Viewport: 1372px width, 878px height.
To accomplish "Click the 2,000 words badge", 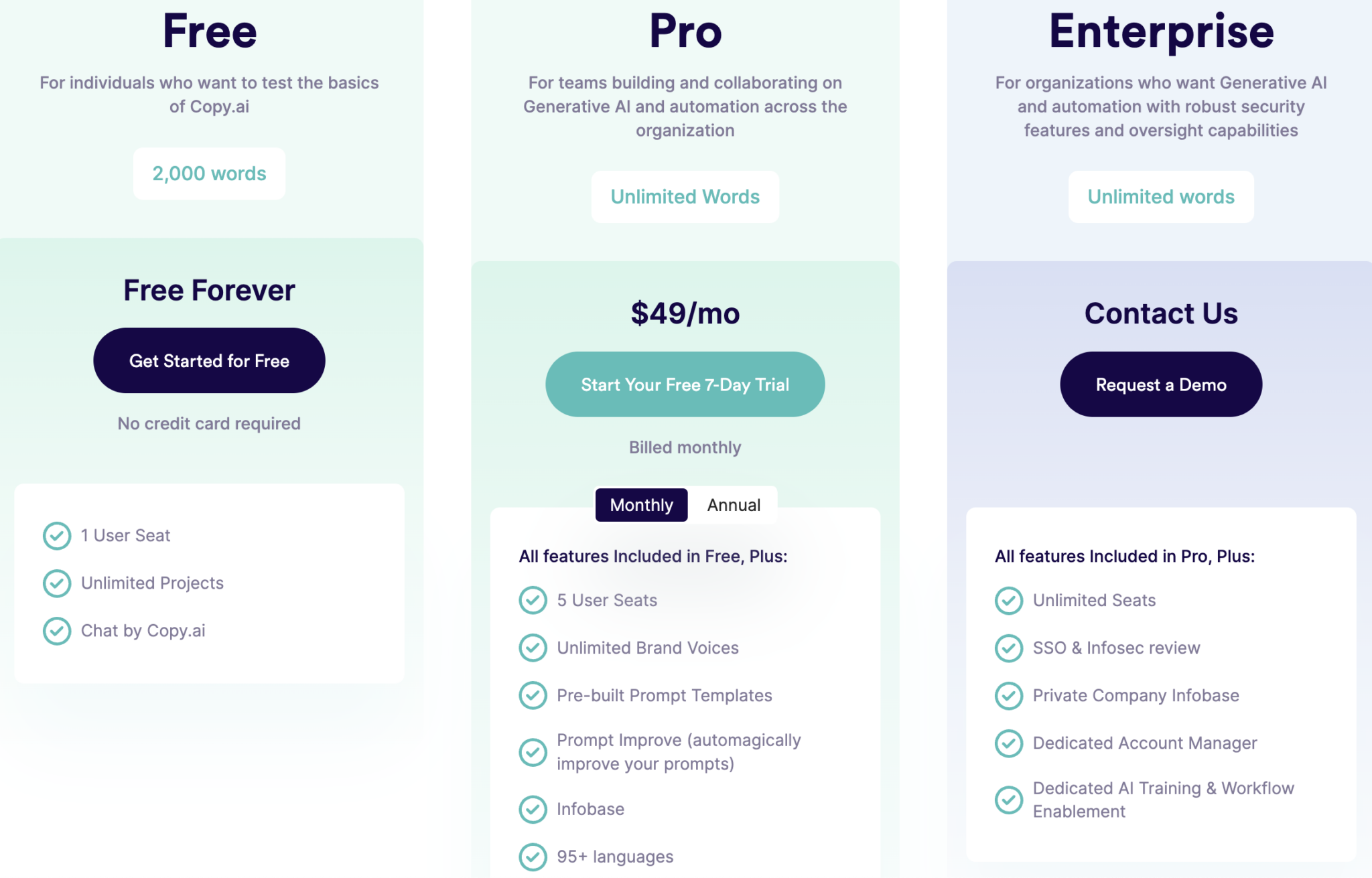I will click(210, 173).
